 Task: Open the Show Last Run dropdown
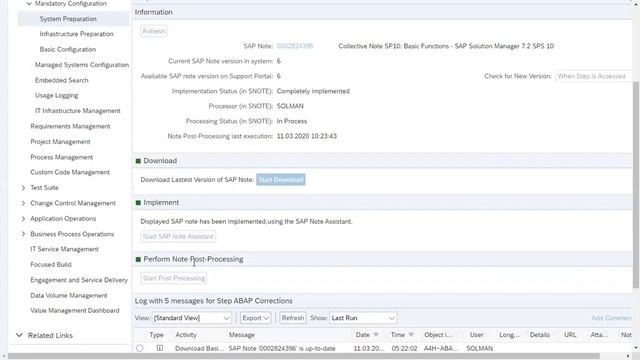pyautogui.click(x=363, y=318)
